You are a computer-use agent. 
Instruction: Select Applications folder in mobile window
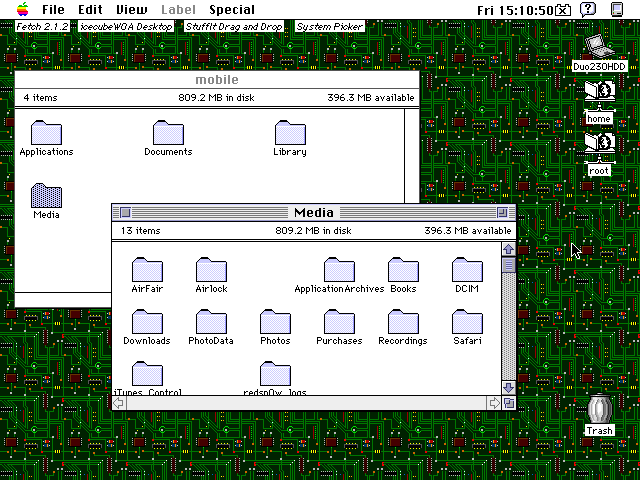point(47,133)
